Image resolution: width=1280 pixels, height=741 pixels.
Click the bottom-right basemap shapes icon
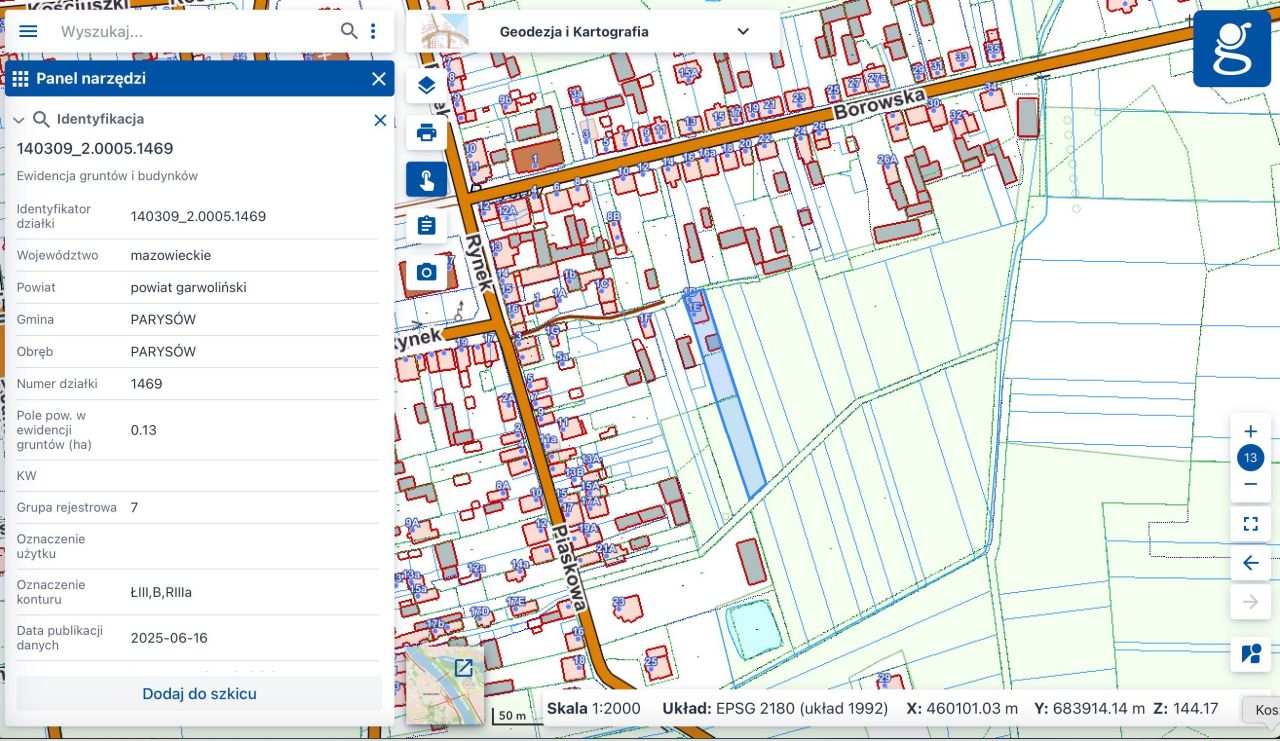1250,654
